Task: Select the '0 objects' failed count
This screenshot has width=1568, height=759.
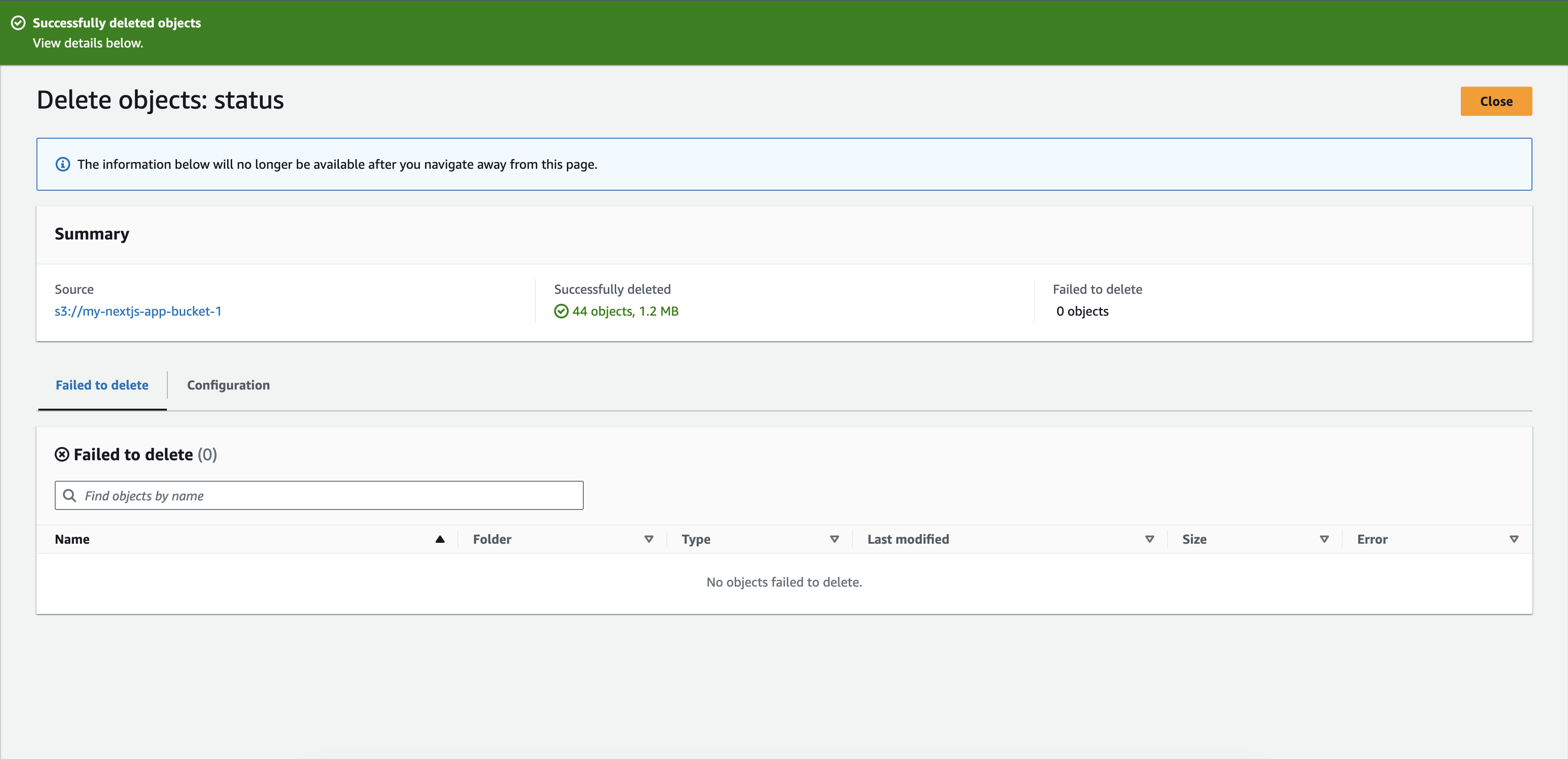Action: point(1082,311)
